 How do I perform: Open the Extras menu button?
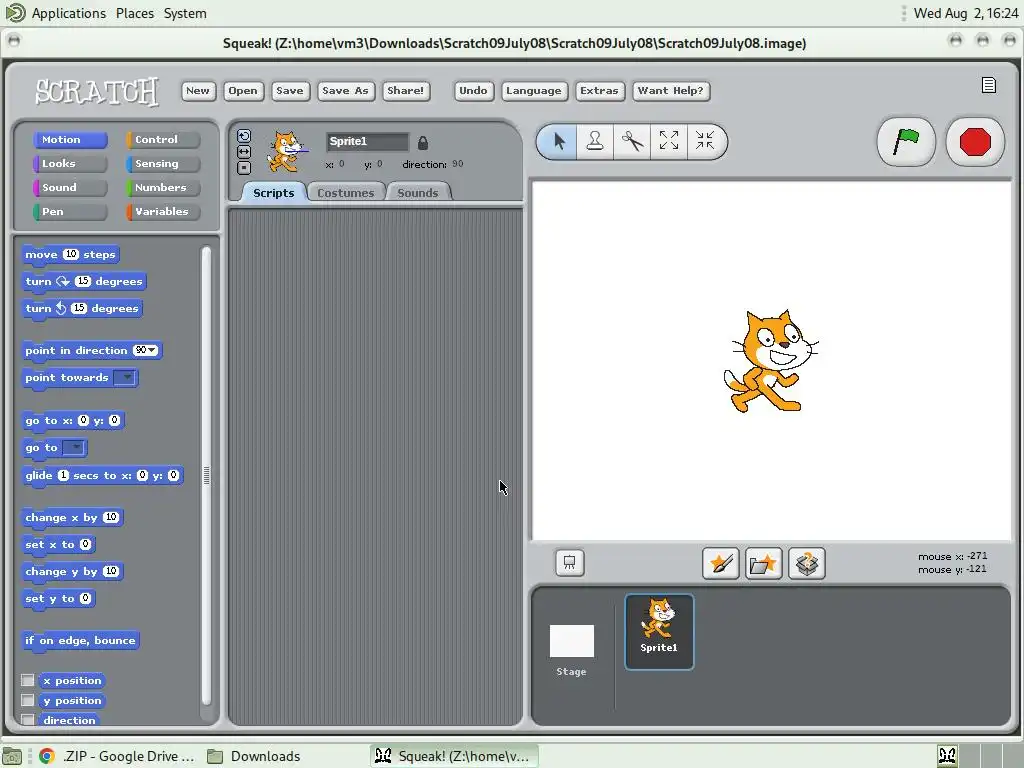(x=599, y=91)
